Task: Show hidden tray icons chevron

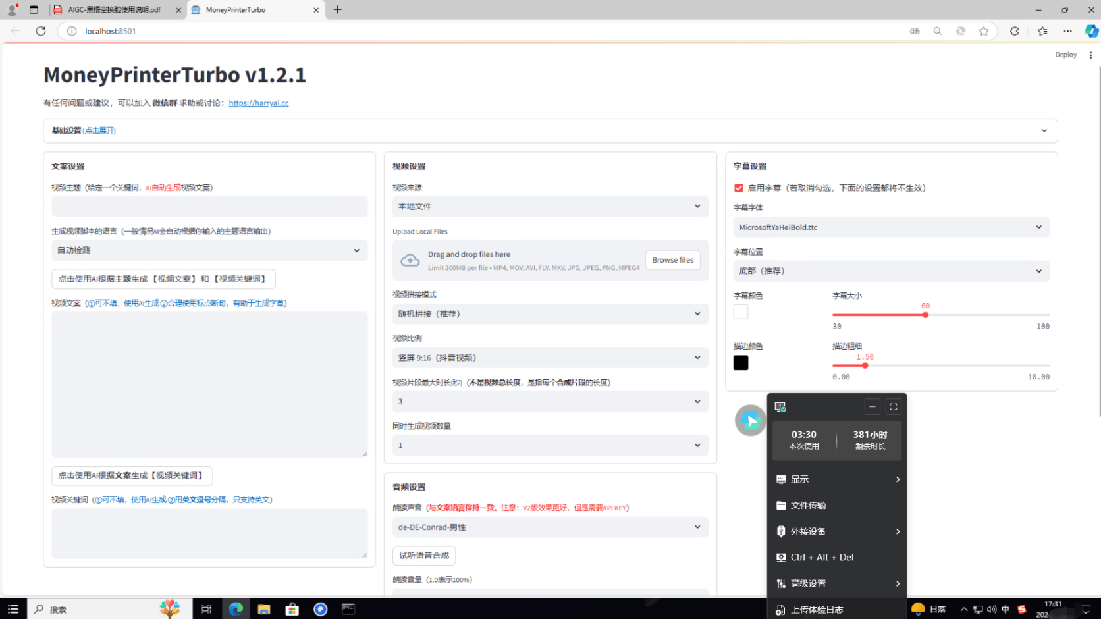Action: [x=964, y=609]
